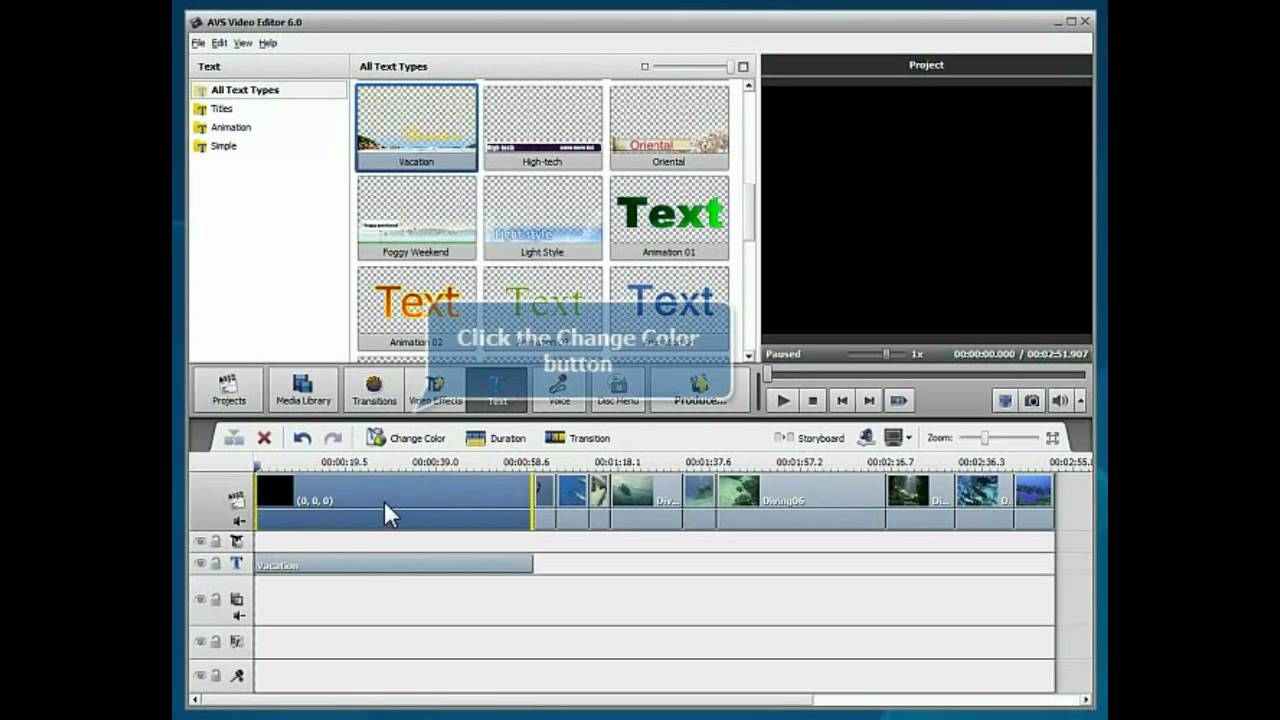Click the next scene button
This screenshot has width=1280, height=720.
click(x=899, y=401)
